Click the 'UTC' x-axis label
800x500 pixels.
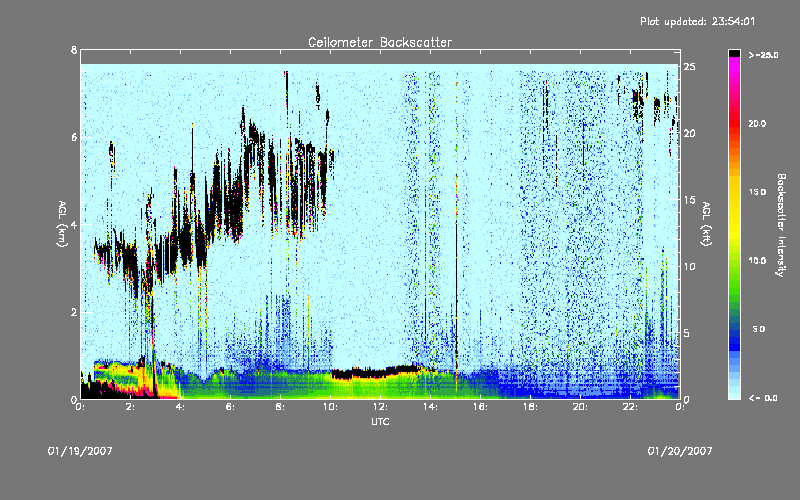point(380,421)
